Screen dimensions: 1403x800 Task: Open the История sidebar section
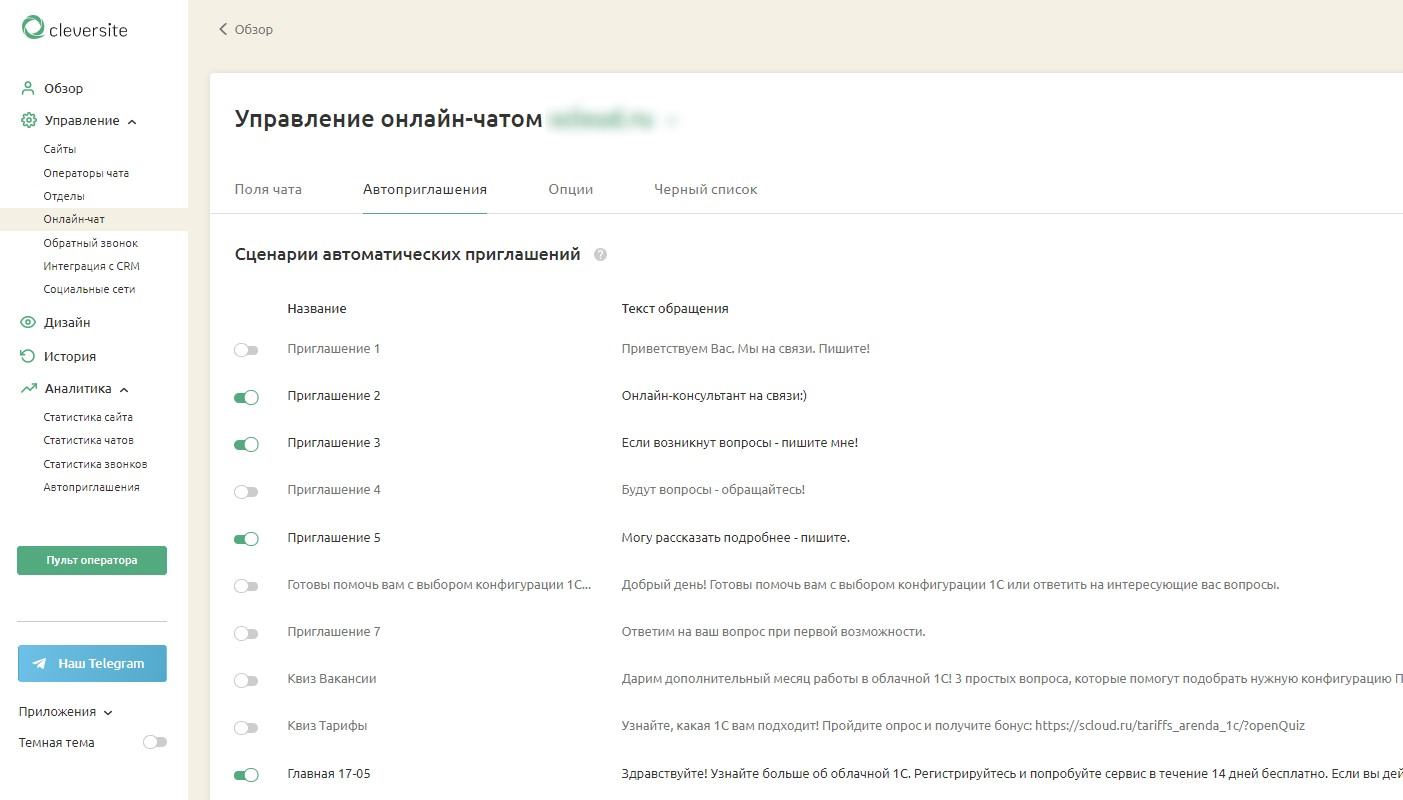pyautogui.click(x=70, y=356)
